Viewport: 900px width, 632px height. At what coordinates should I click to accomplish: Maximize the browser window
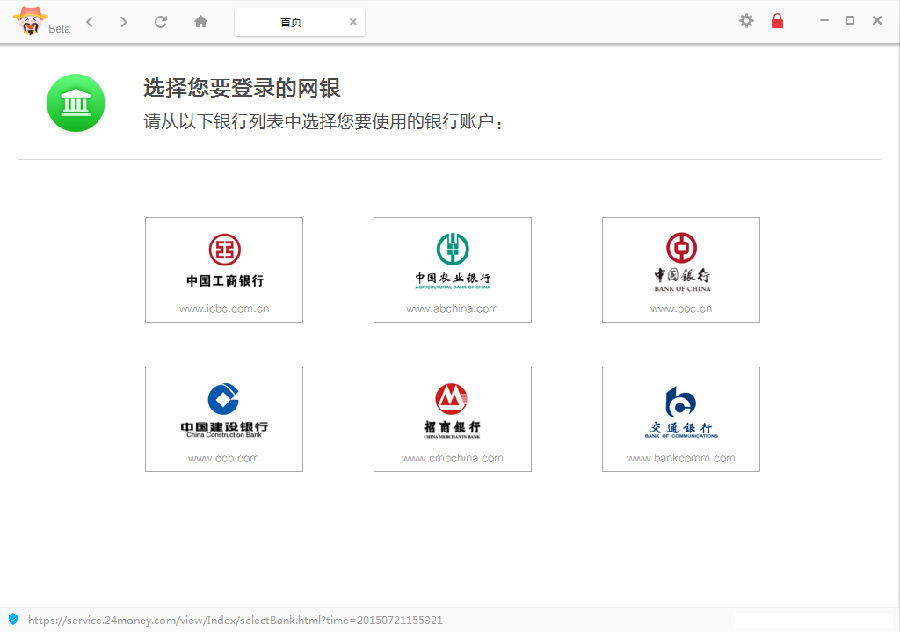pyautogui.click(x=850, y=21)
